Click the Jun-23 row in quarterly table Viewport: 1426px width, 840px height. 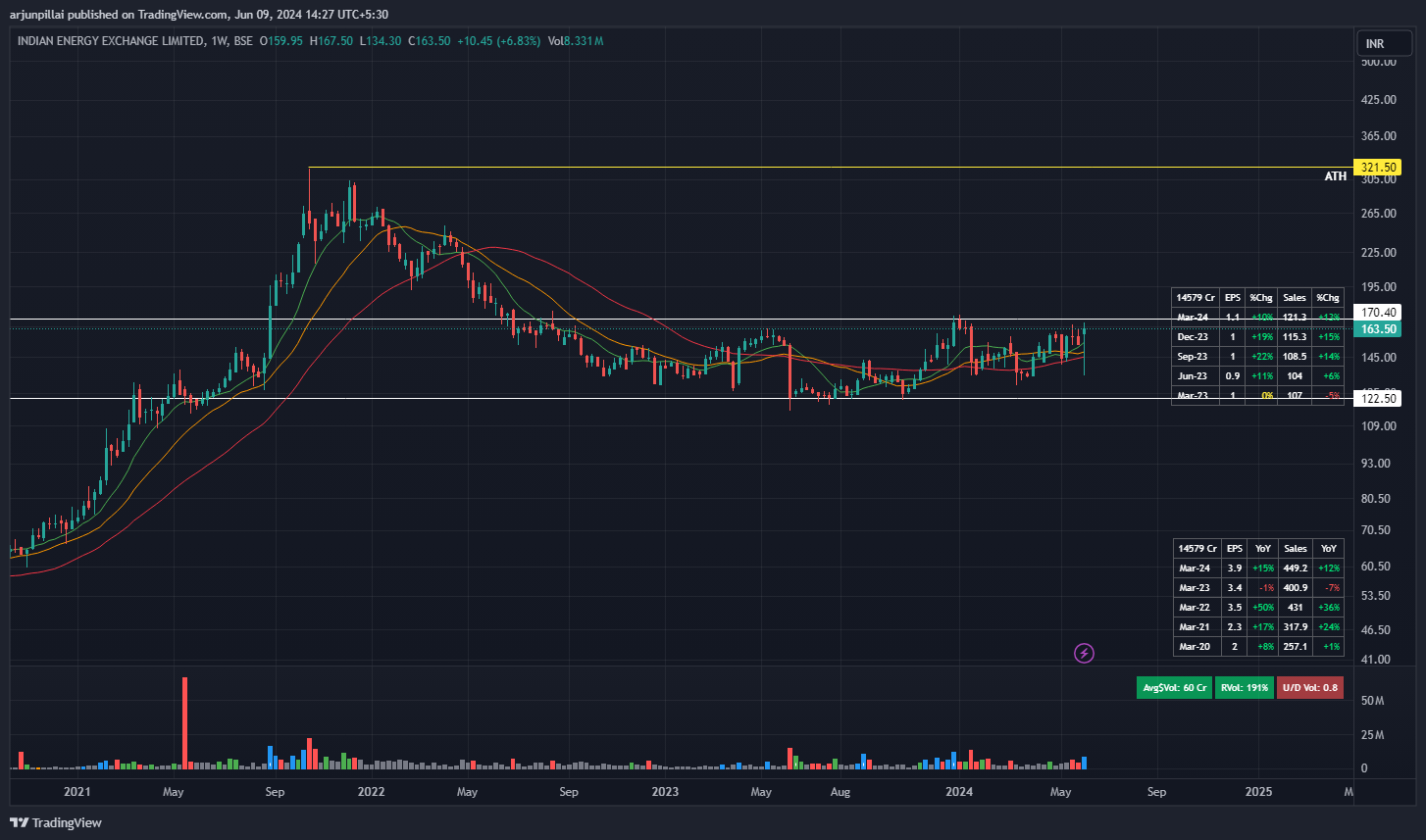[x=1257, y=376]
